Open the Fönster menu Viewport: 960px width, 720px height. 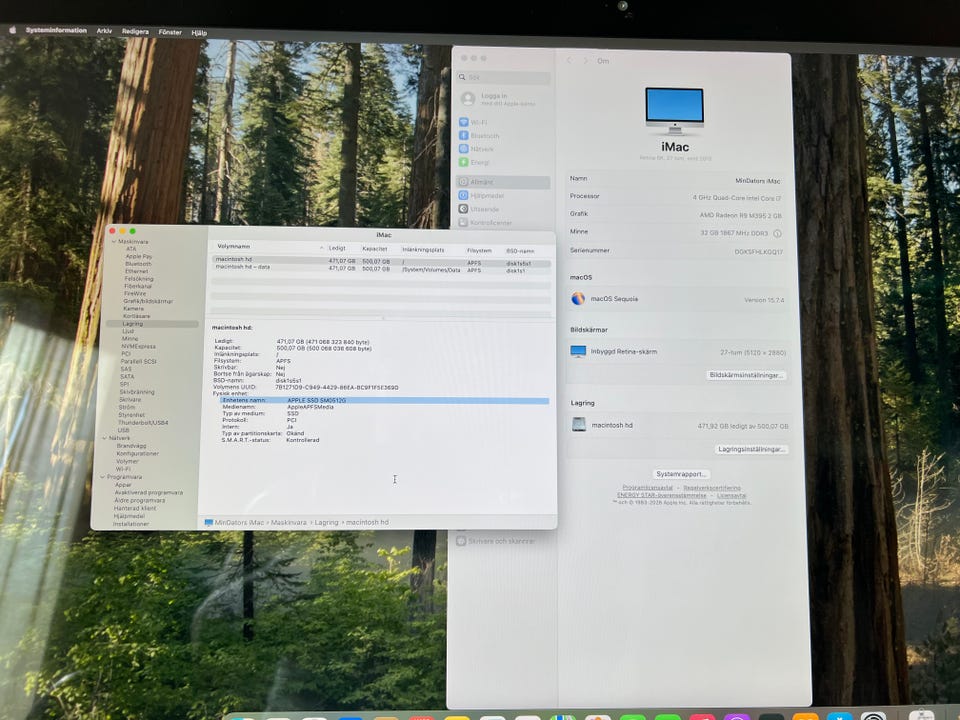coord(170,32)
